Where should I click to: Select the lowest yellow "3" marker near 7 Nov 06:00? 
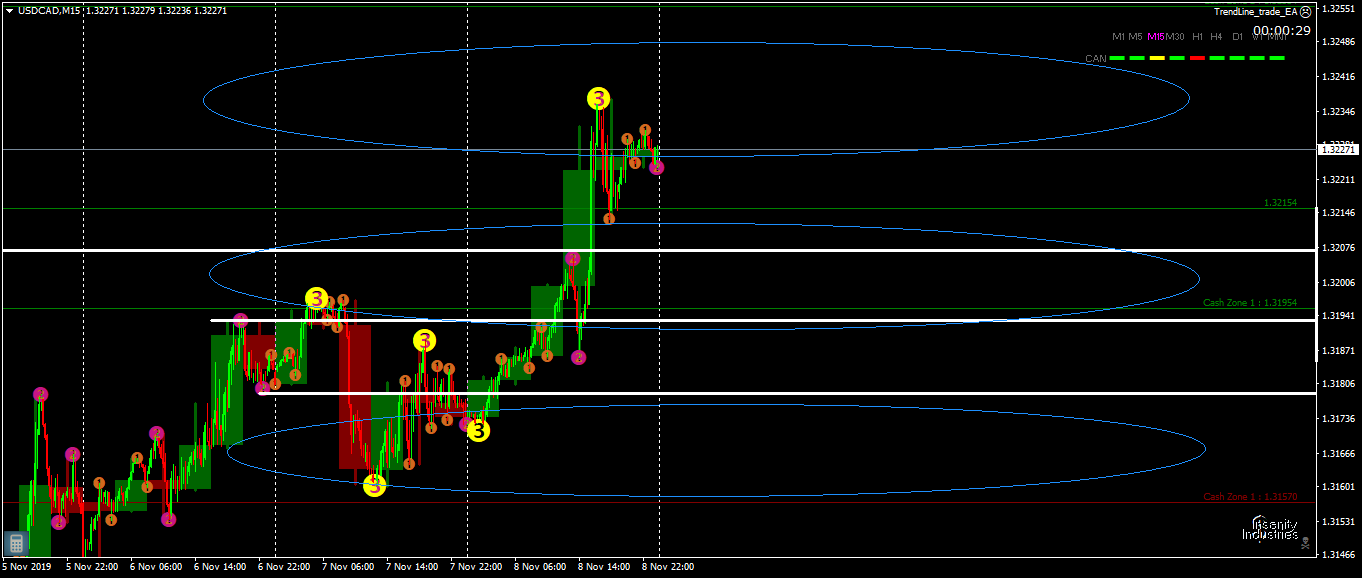(x=375, y=487)
